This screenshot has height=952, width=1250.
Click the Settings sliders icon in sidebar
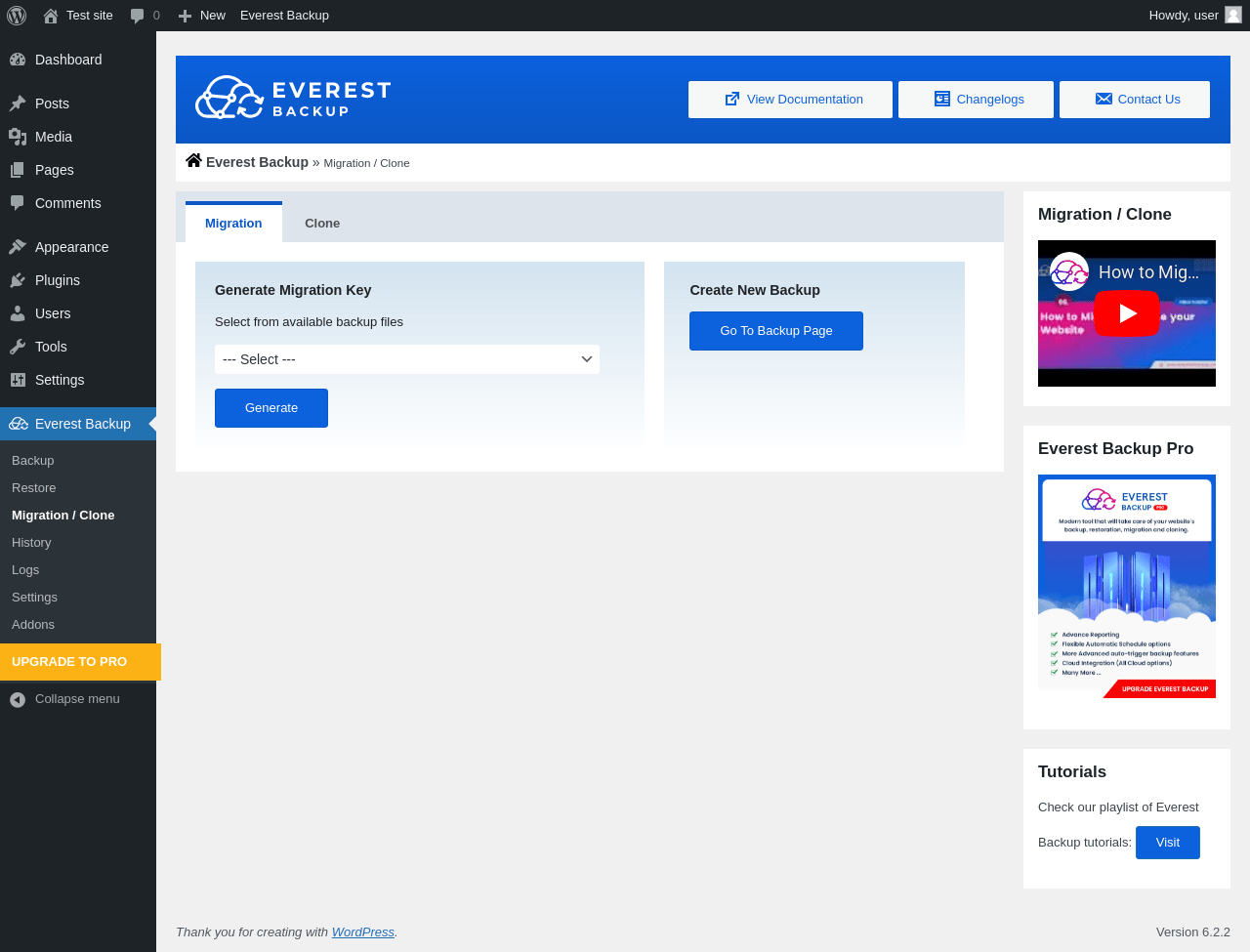coord(18,380)
